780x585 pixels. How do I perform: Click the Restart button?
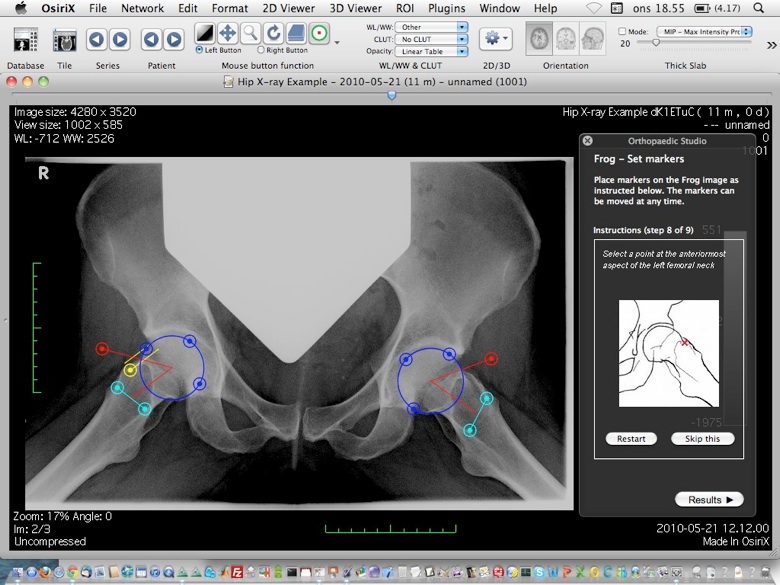(631, 439)
